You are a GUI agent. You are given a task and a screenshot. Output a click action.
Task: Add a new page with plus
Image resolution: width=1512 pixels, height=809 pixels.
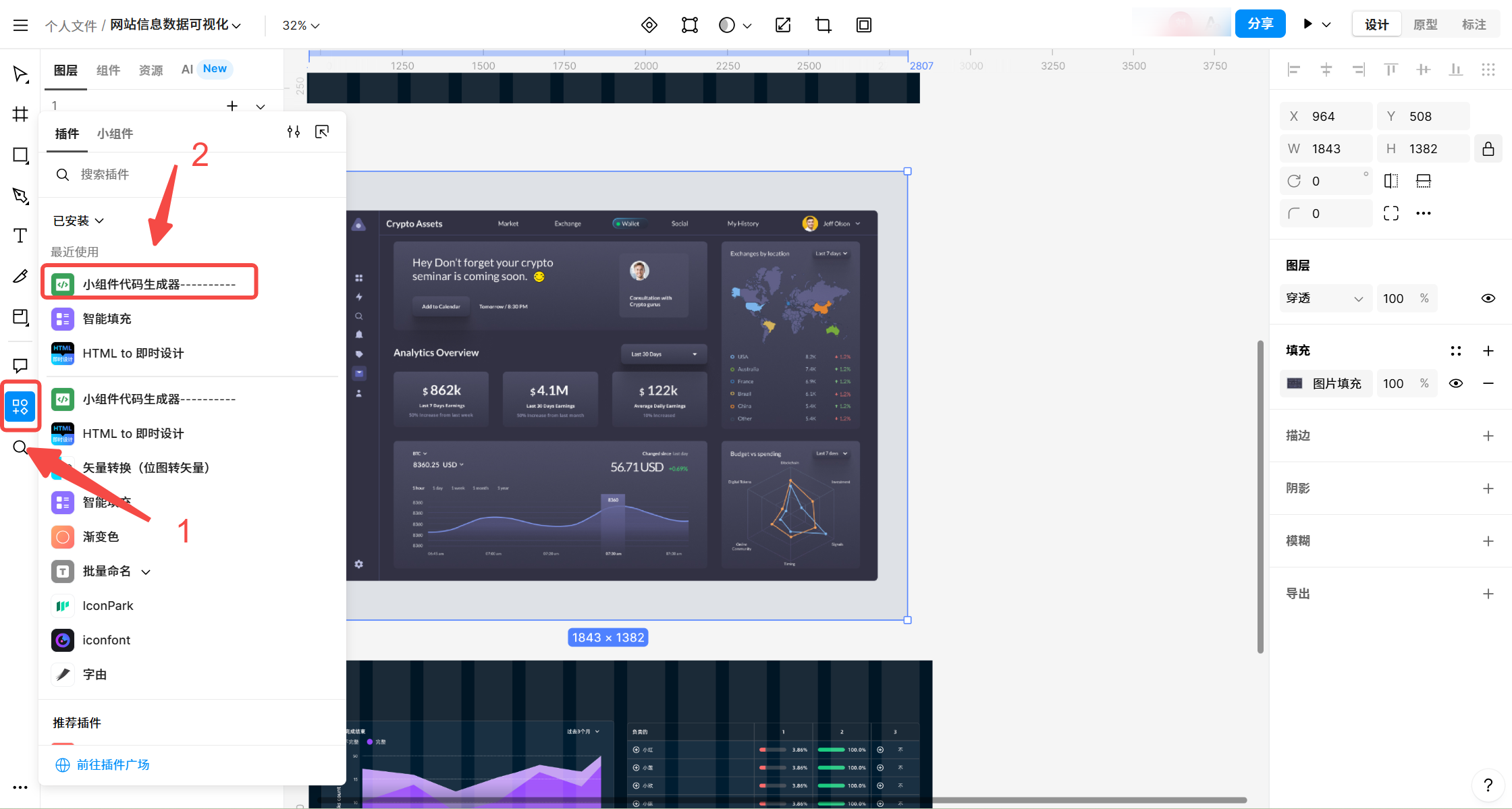coord(232,106)
